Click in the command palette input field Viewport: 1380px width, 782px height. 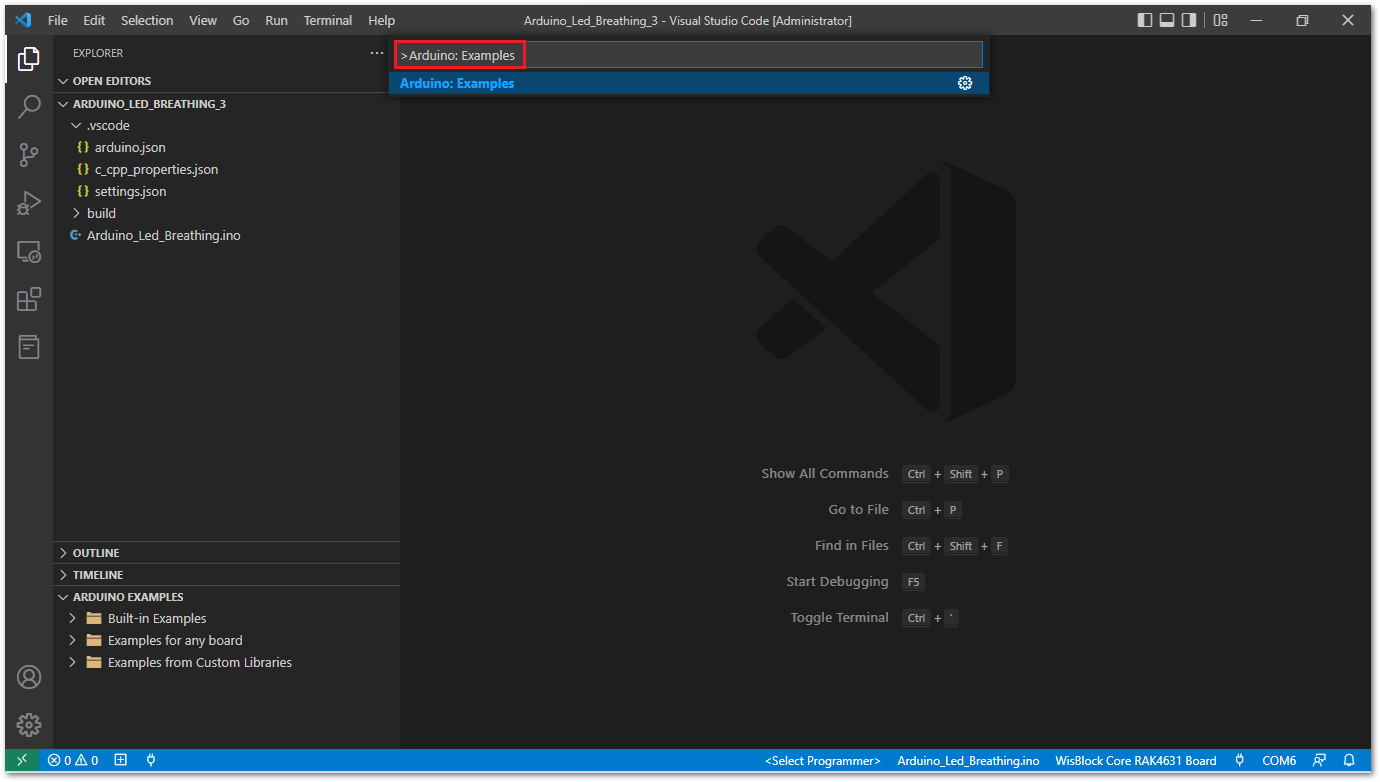click(x=689, y=55)
